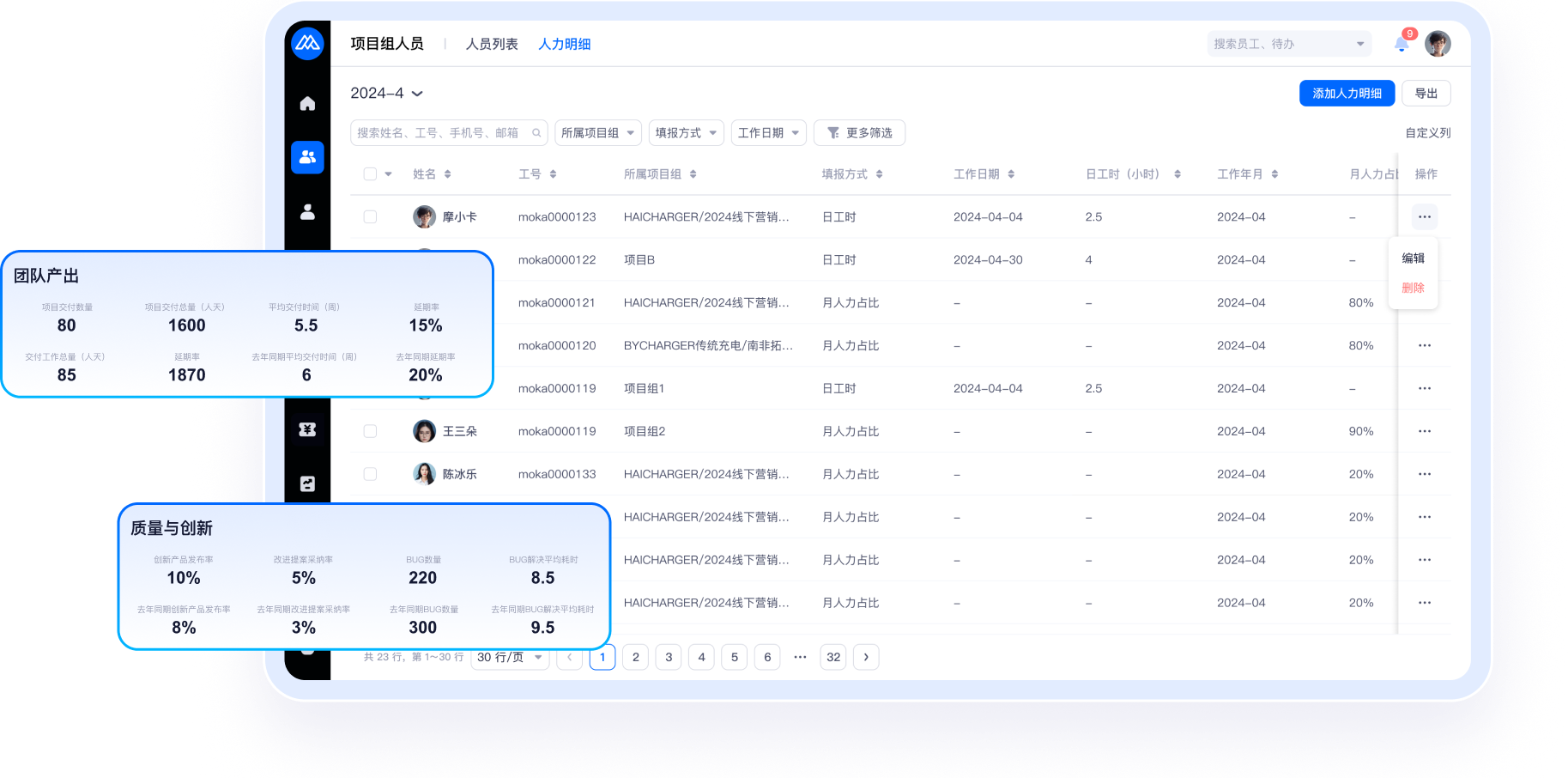This screenshot has width=1568, height=778.
Task: Click the 导出 button
Action: pos(1426,94)
